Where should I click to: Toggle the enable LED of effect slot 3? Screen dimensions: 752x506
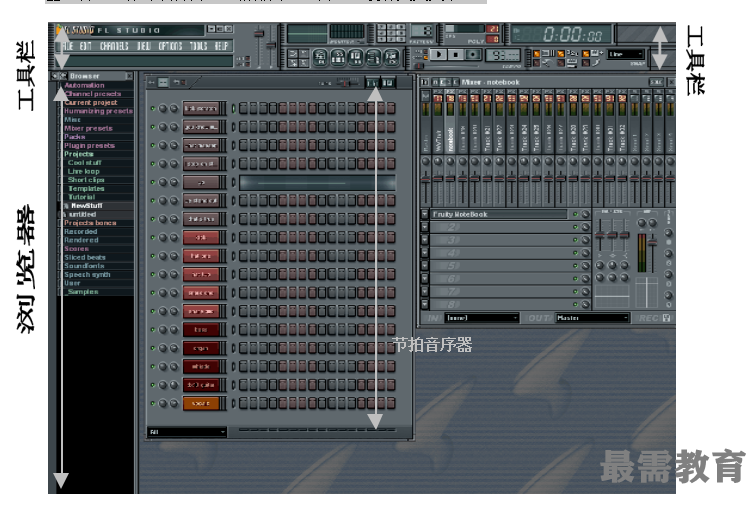575,240
